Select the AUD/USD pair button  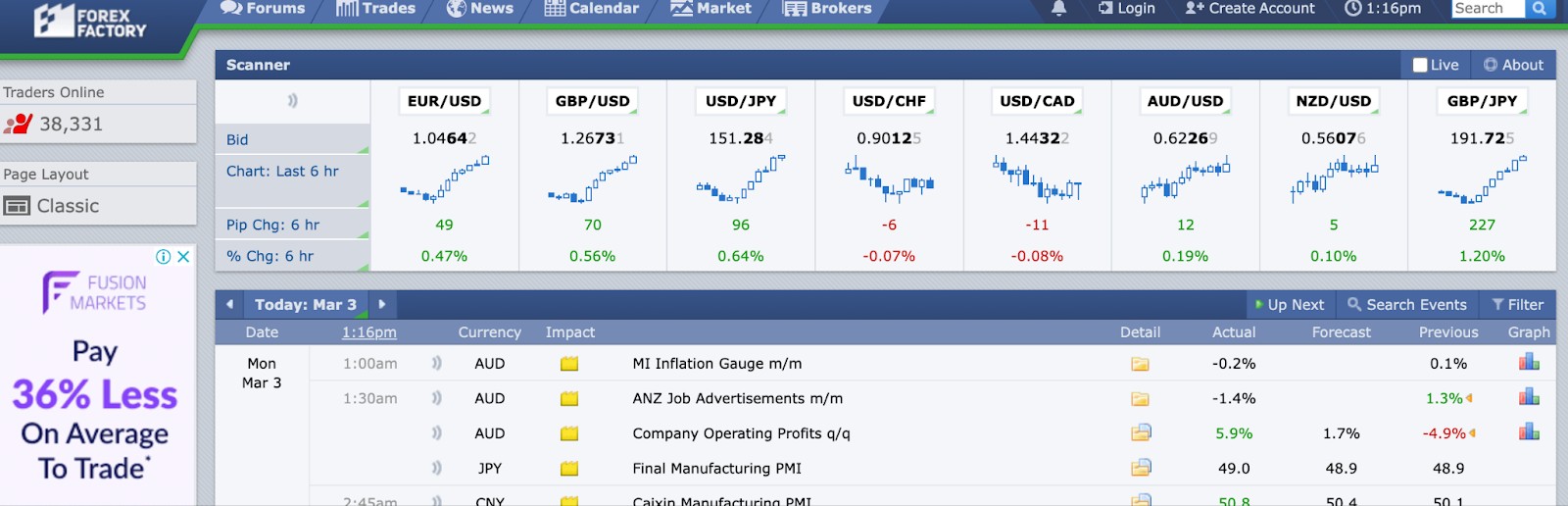[1186, 101]
